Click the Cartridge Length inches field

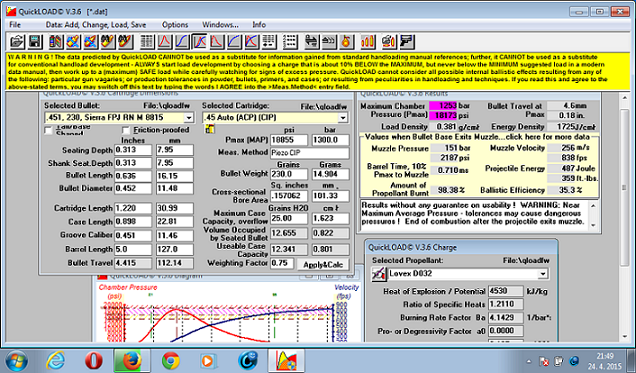coord(133,208)
